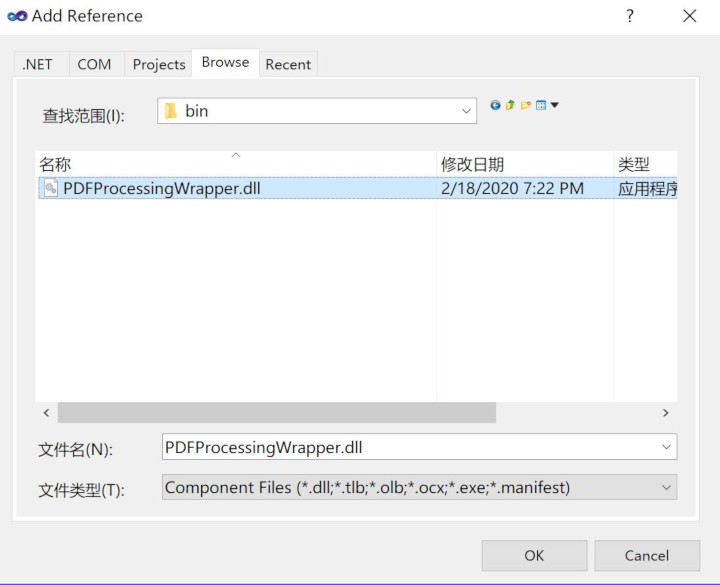Viewport: 720px width, 585px height.
Task: Go up one folder level
Action: [510, 105]
